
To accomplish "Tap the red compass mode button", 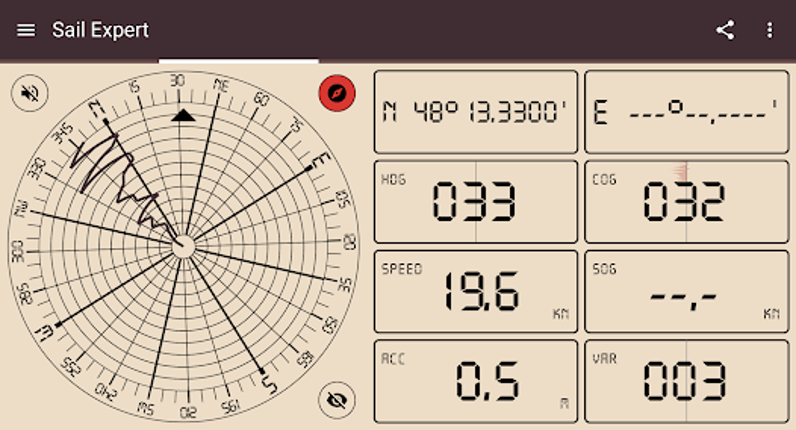I will pyautogui.click(x=337, y=94).
